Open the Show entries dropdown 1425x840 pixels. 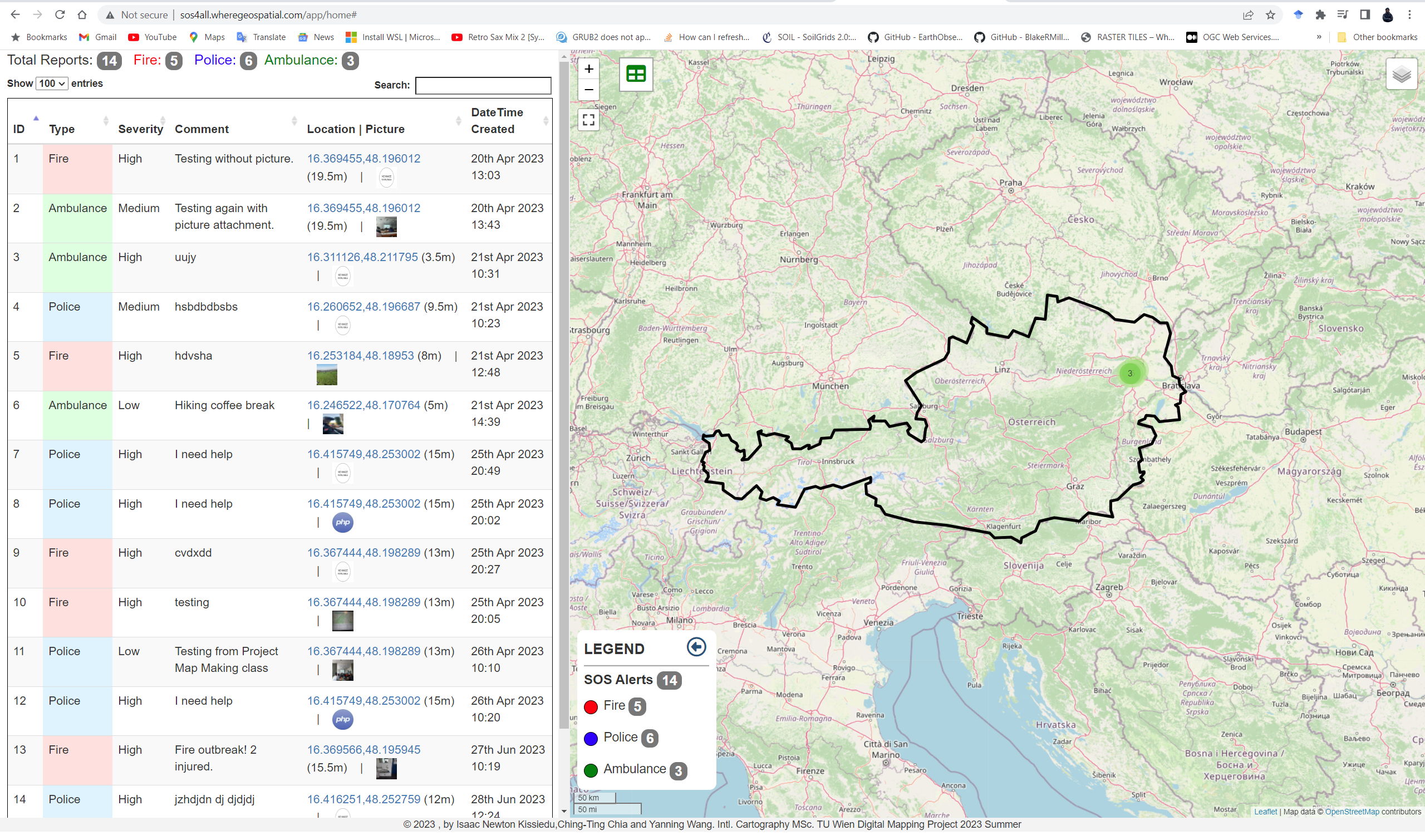[x=52, y=83]
